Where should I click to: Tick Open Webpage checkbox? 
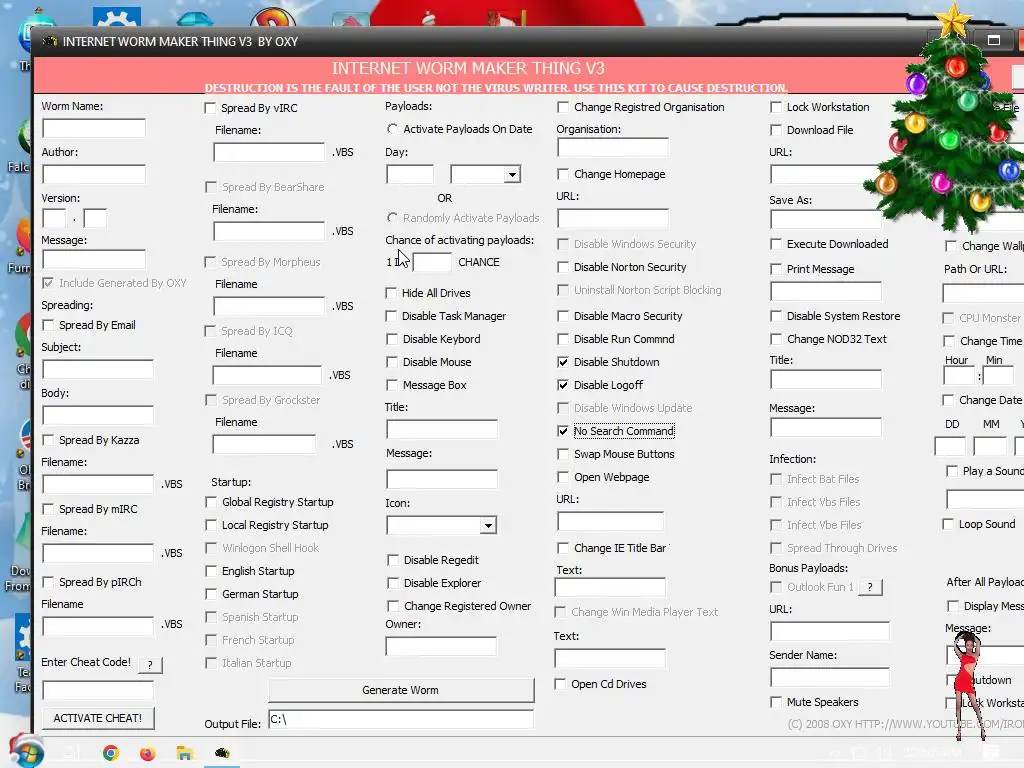point(562,477)
